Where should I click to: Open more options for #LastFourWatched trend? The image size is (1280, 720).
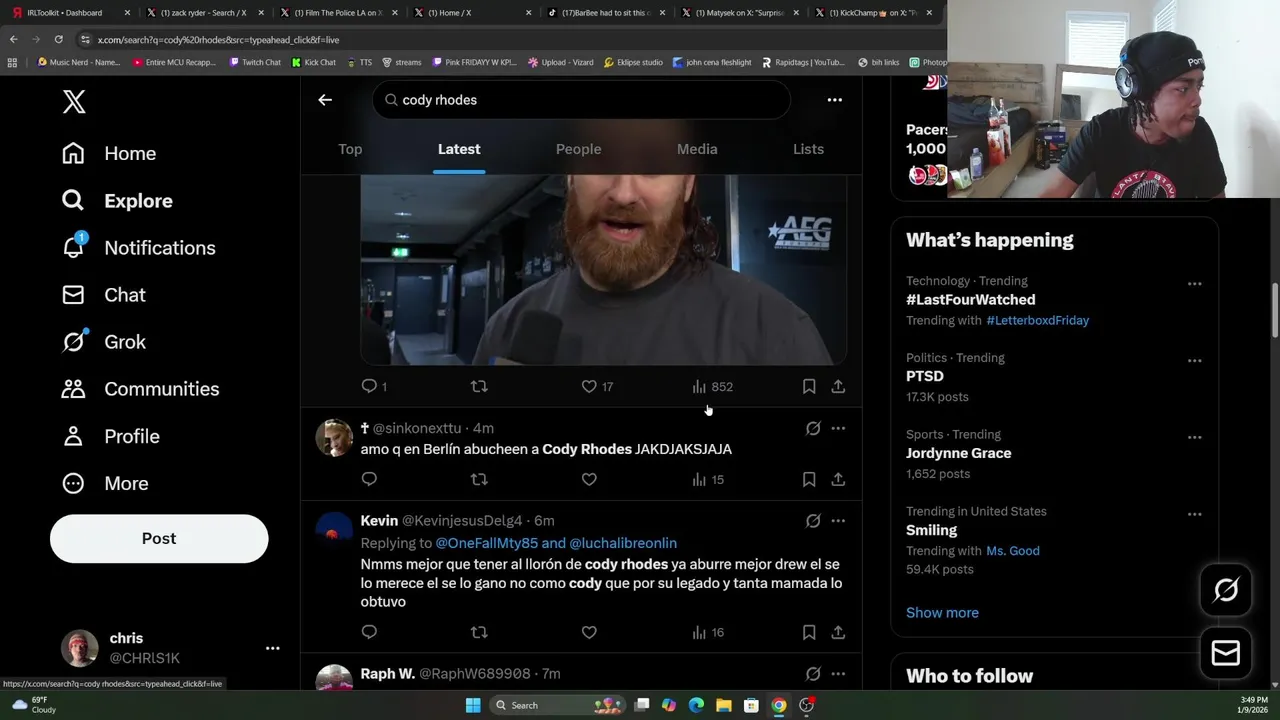(x=1194, y=284)
